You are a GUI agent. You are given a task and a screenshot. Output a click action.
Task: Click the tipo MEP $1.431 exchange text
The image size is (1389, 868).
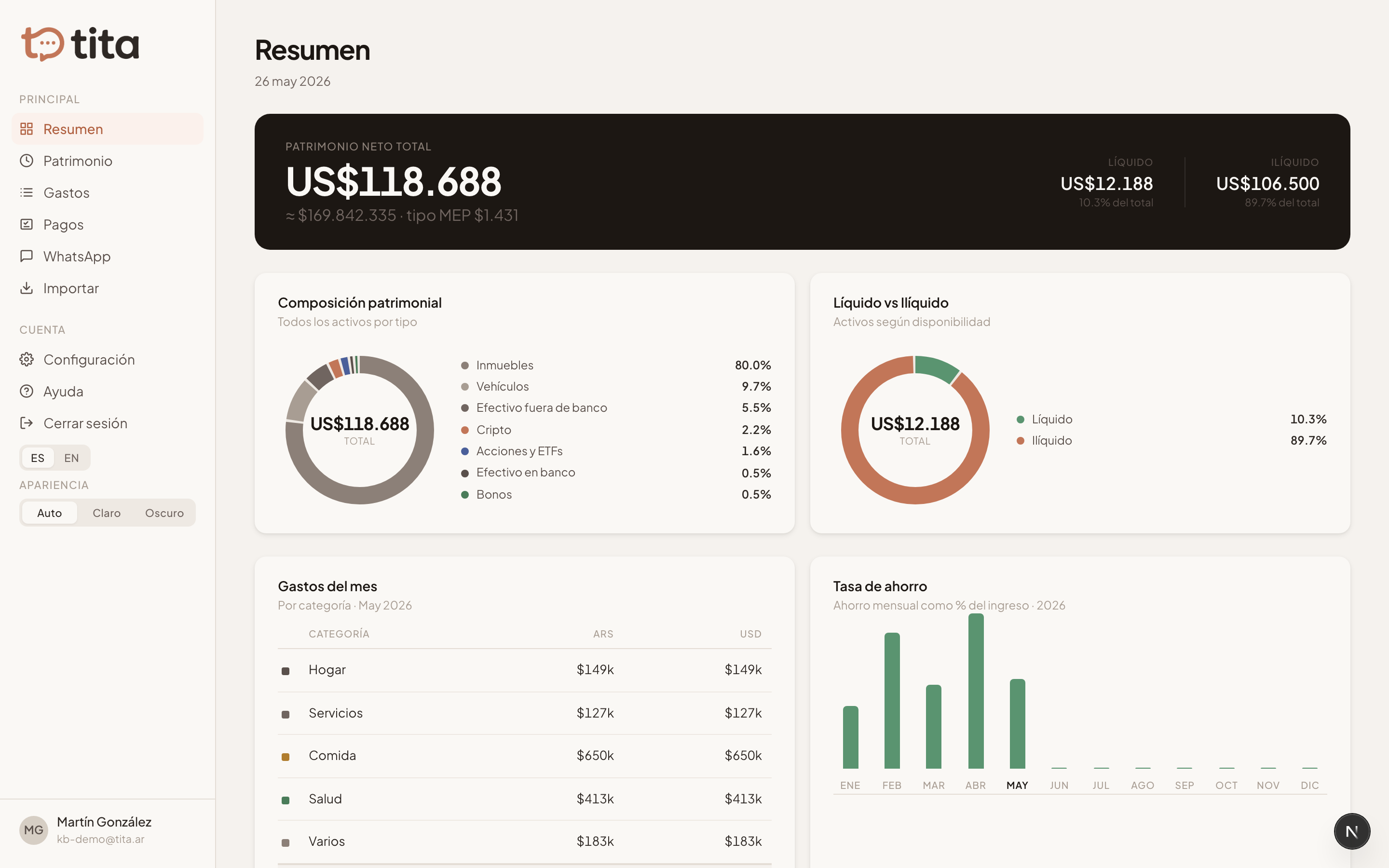point(462,215)
